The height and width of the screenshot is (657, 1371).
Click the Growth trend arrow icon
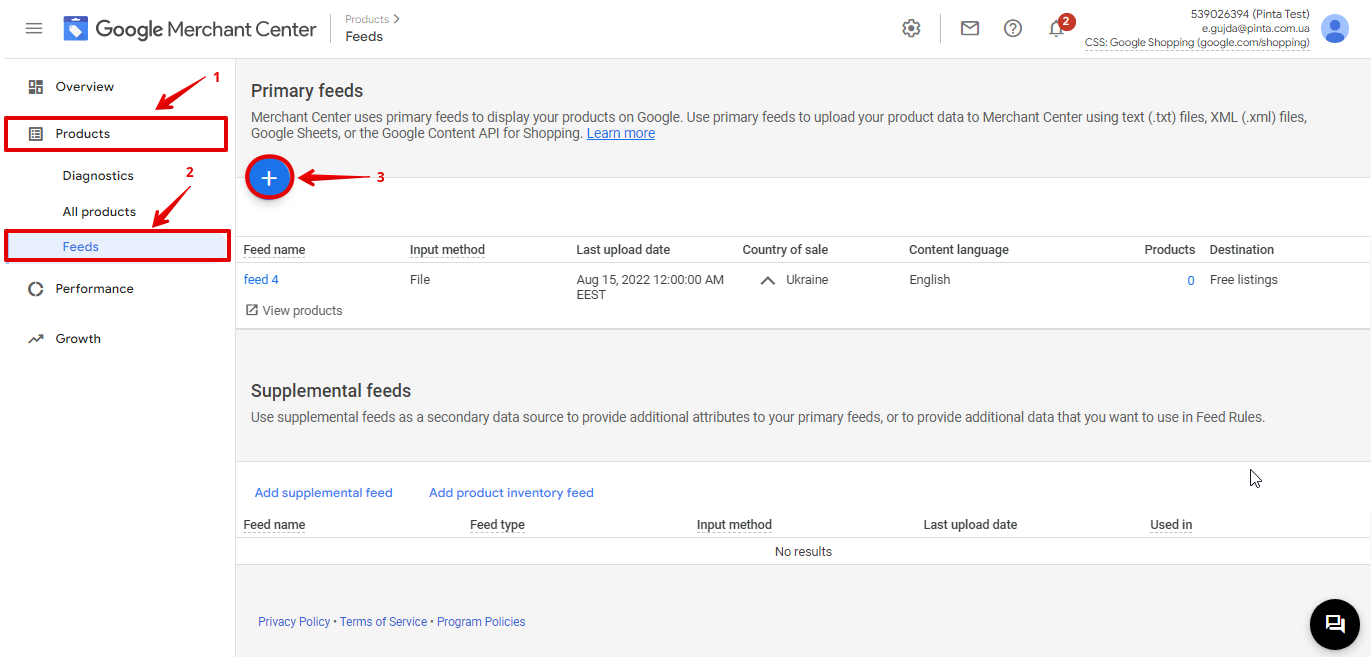click(36, 339)
